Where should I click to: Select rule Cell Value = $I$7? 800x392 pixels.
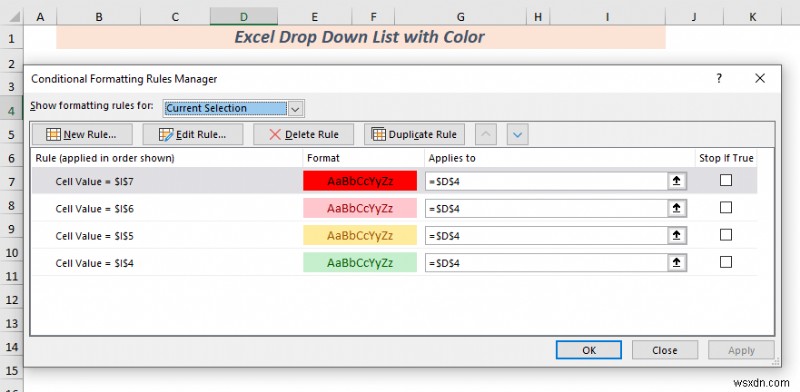[x=95, y=181]
